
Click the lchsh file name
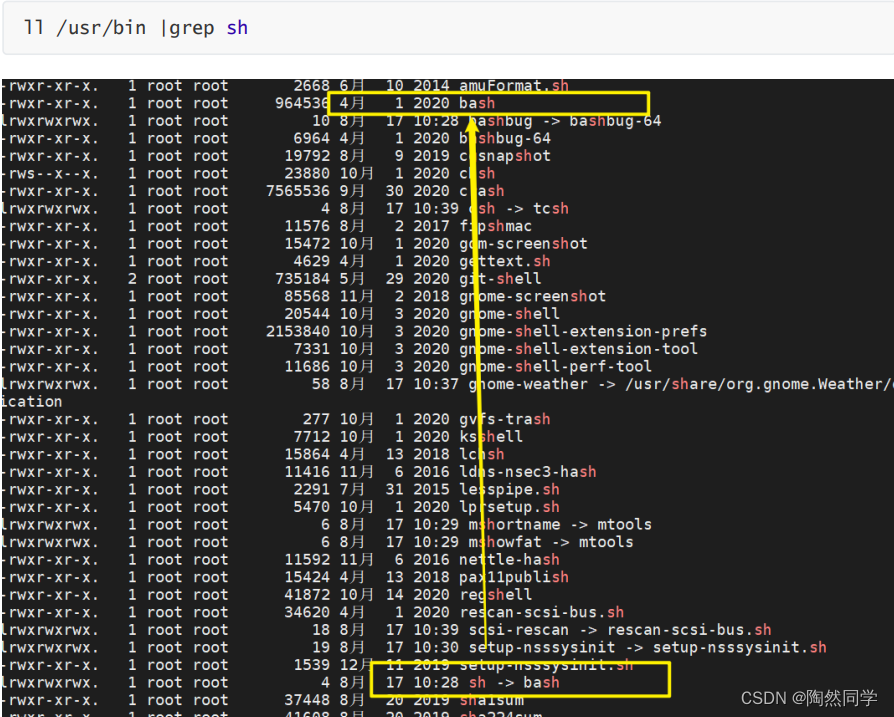[x=482, y=454]
